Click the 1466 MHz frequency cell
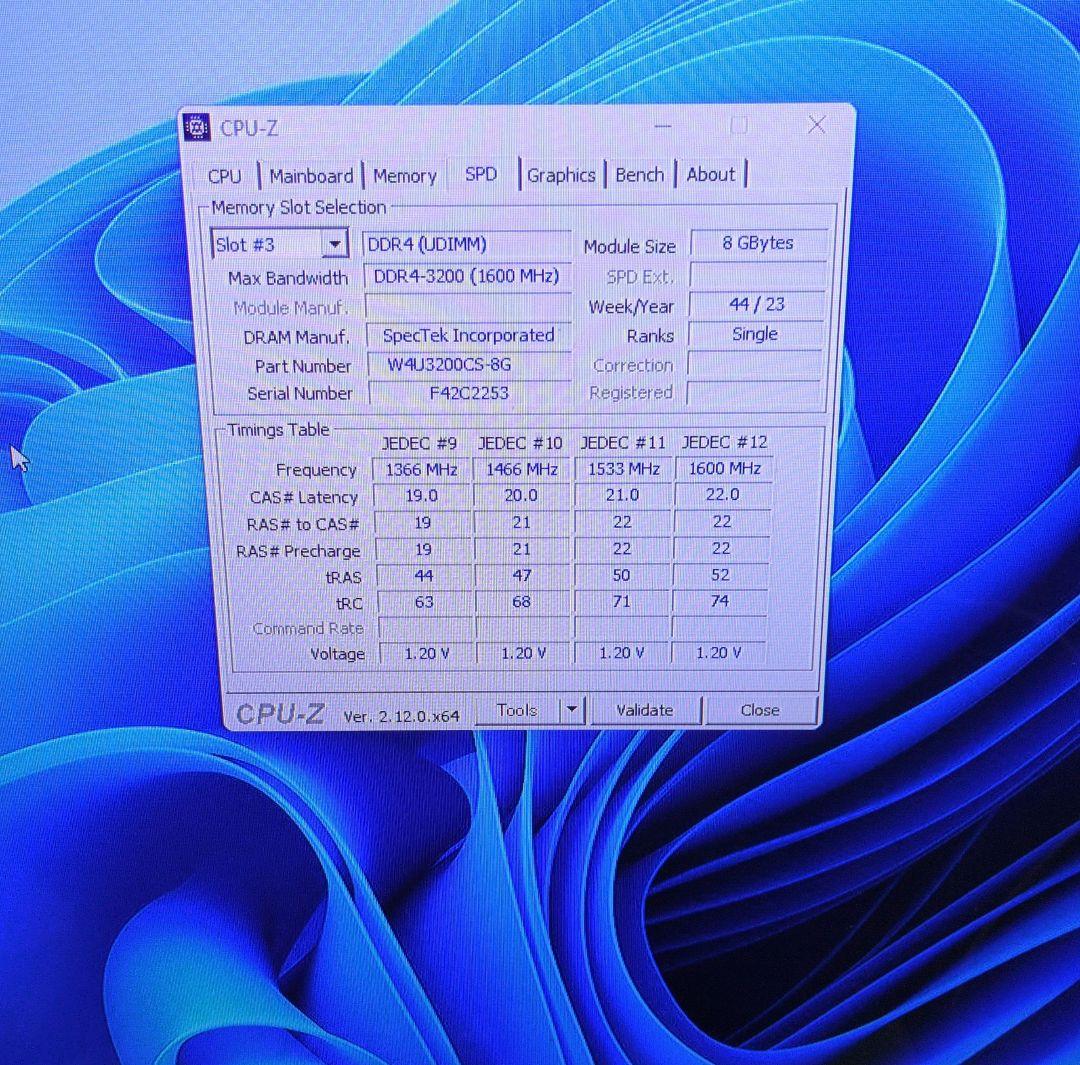Viewport: 1080px width, 1065px height. pyautogui.click(x=521, y=469)
